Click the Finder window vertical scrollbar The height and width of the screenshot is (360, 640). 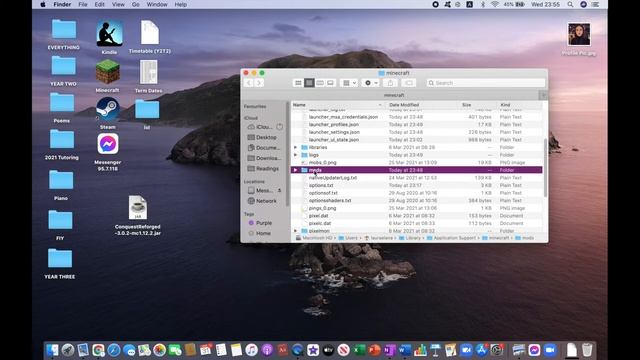(x=545, y=168)
